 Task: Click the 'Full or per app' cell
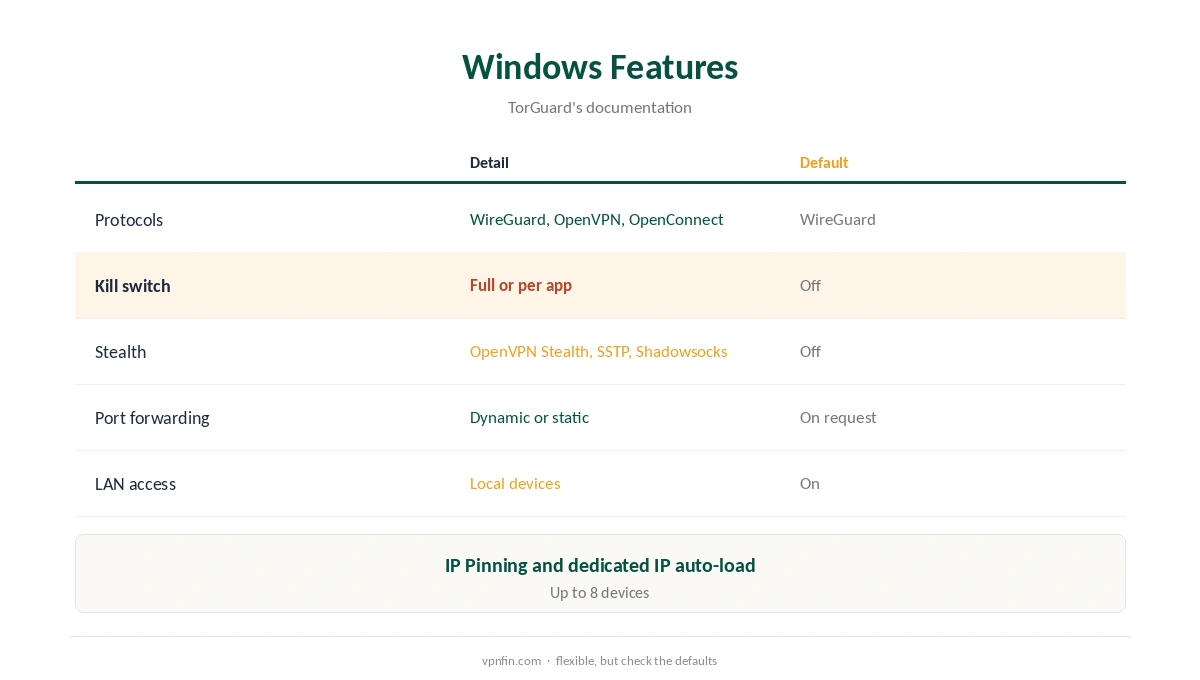(521, 285)
